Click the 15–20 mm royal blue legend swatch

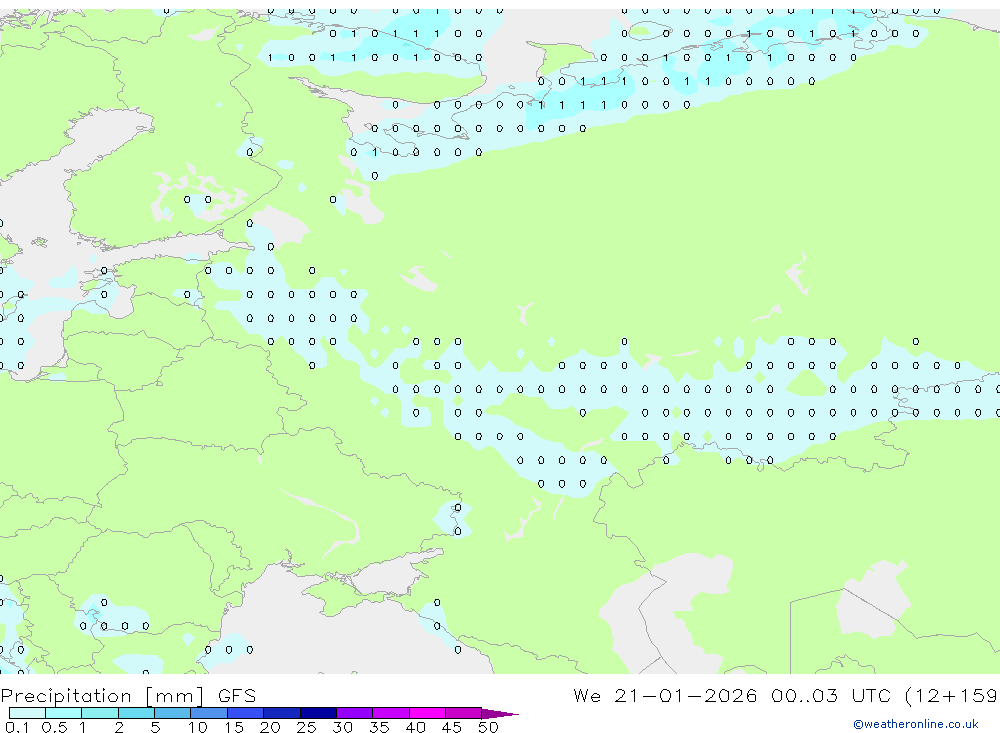(x=246, y=713)
